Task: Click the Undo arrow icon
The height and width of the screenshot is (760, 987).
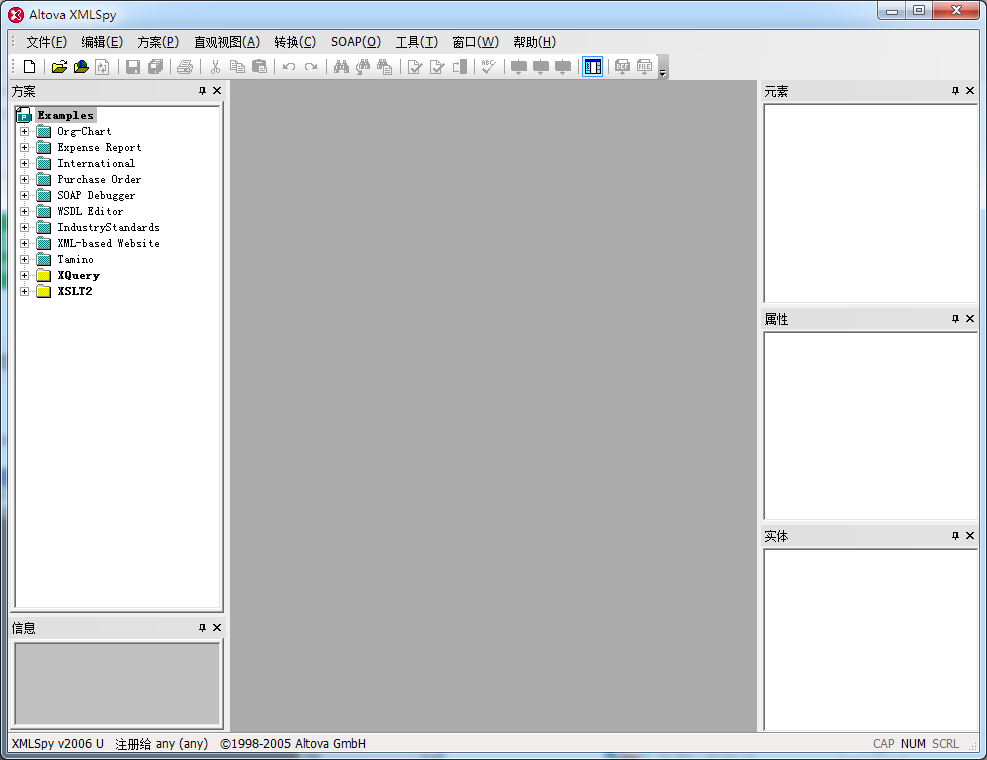Action: [x=289, y=67]
